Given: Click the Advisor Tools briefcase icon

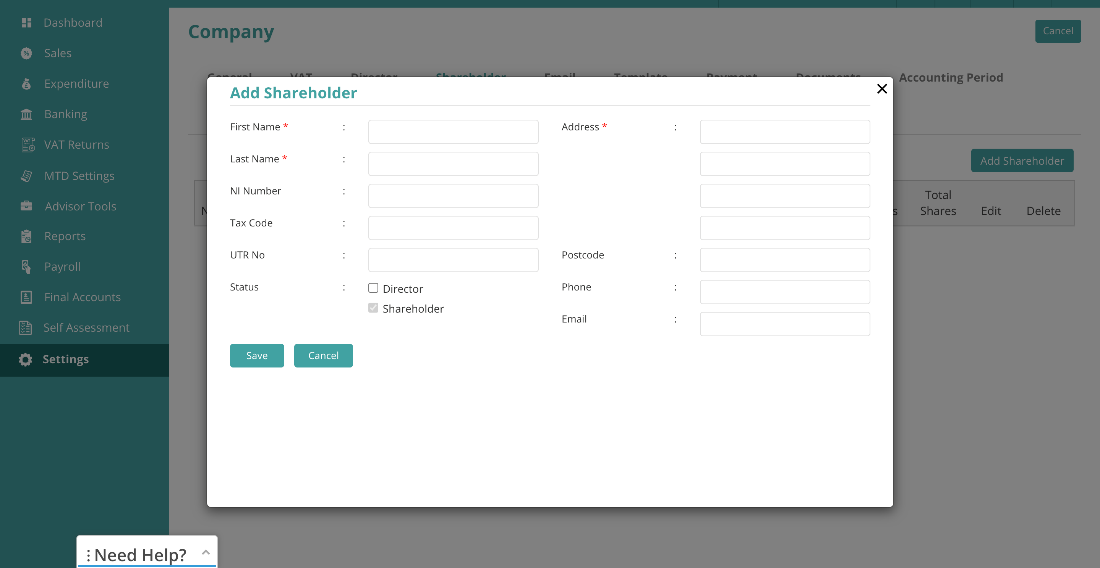Looking at the screenshot, I should tap(27, 206).
